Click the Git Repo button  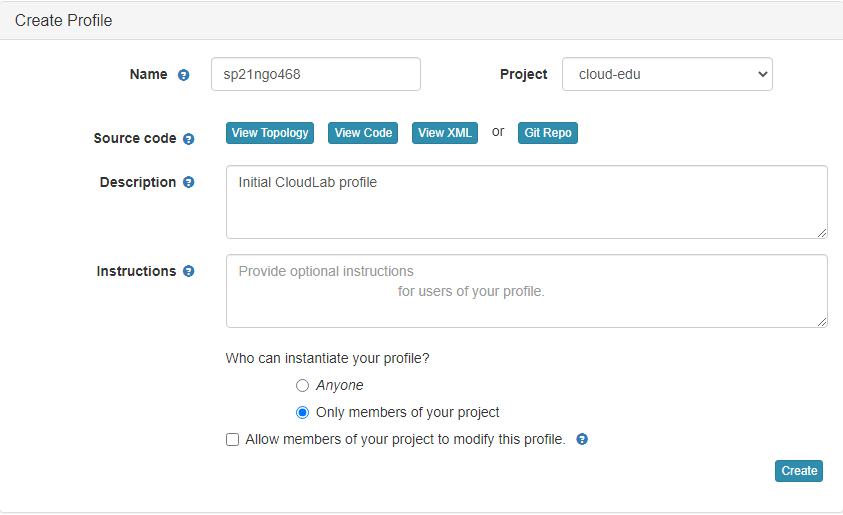548,133
